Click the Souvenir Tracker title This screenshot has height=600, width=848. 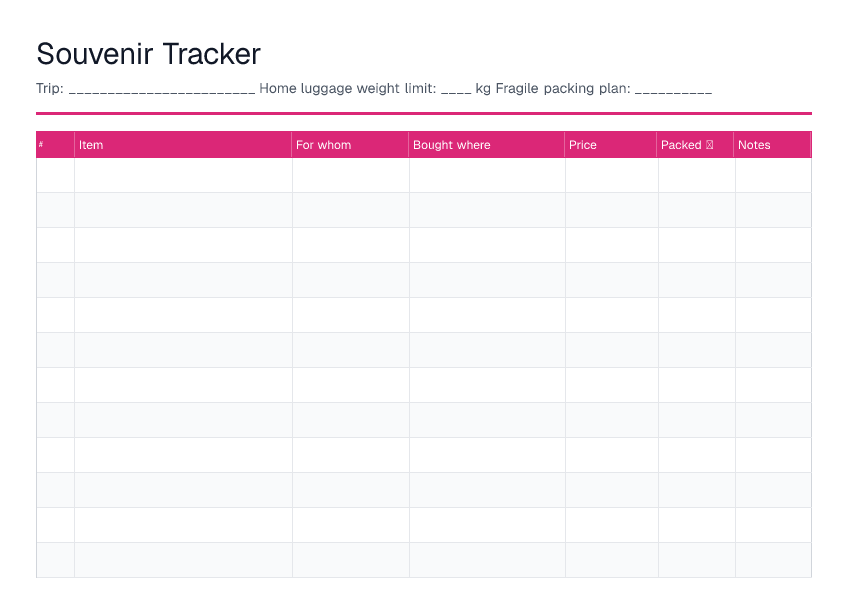148,54
